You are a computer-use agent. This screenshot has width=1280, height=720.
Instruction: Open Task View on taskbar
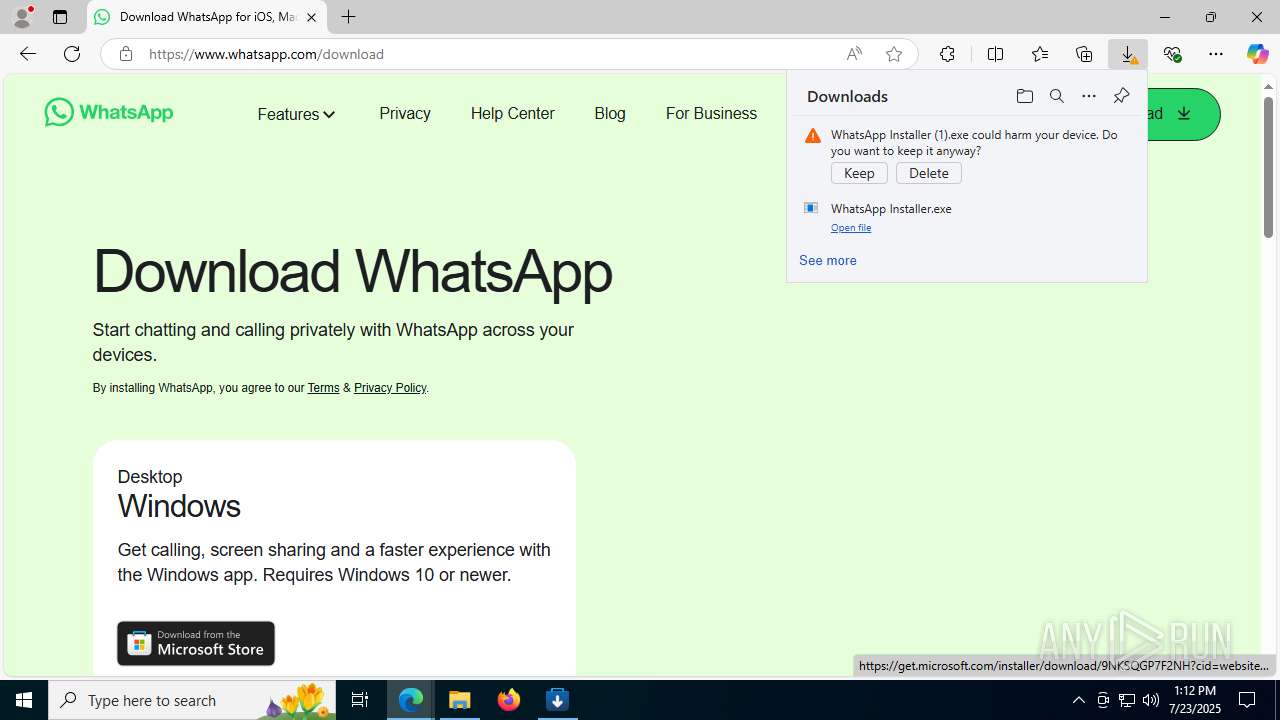pyautogui.click(x=360, y=700)
